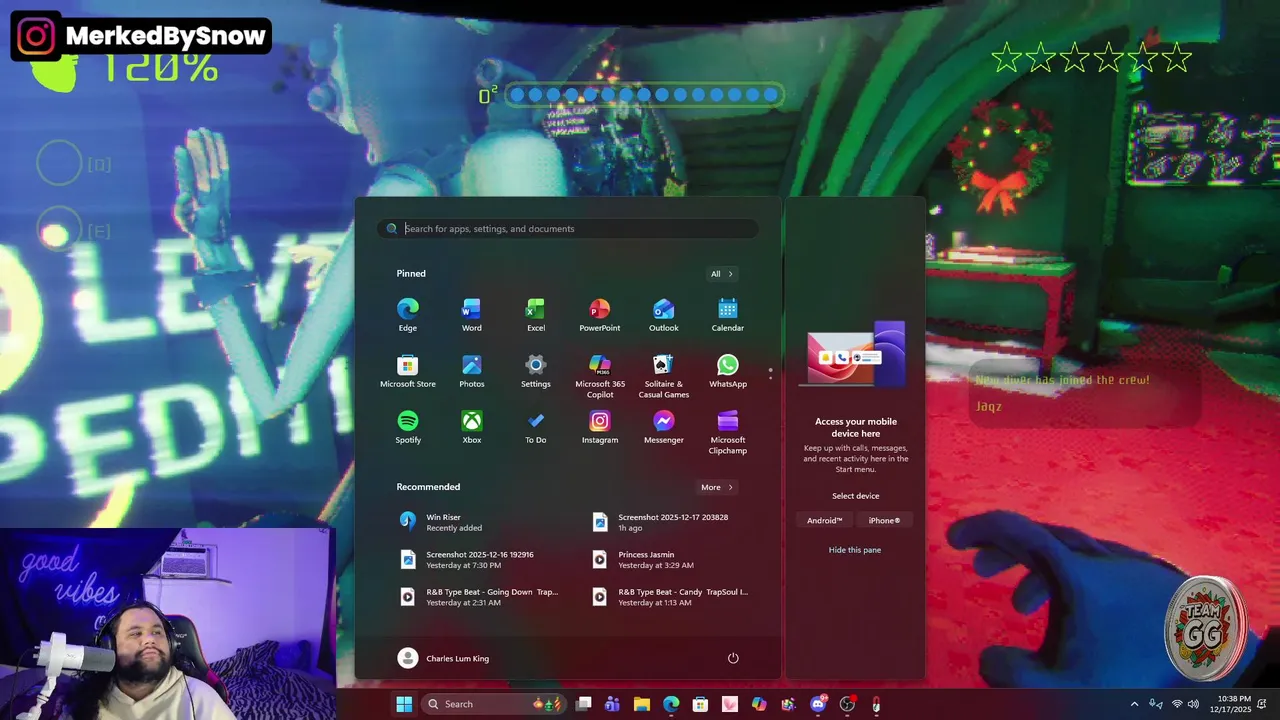Choose Android™ device option
Image resolution: width=1280 pixels, height=720 pixels.
point(825,521)
